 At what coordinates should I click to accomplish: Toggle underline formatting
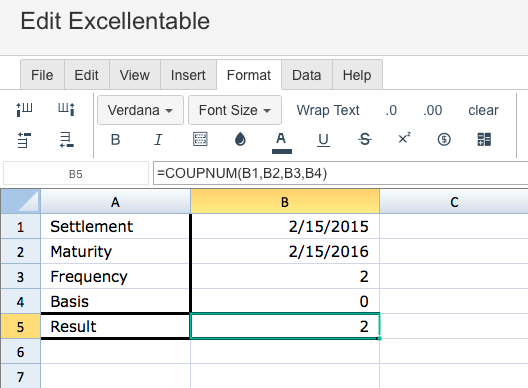(323, 140)
